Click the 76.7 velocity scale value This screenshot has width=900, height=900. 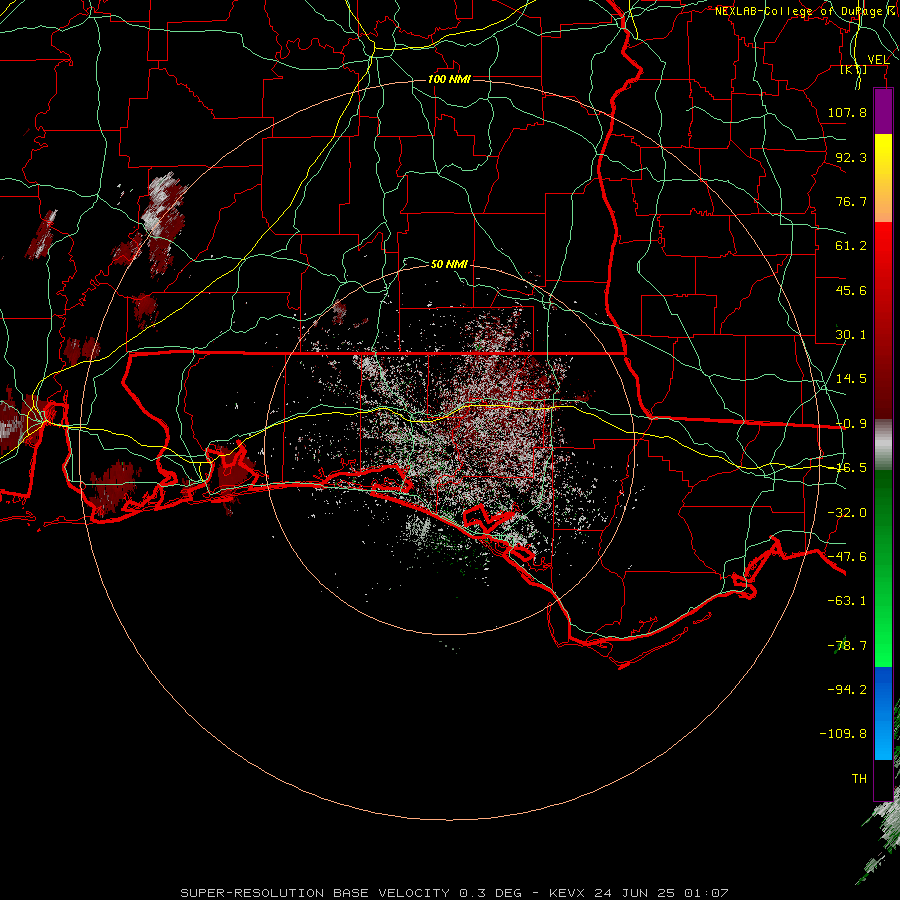[851, 201]
